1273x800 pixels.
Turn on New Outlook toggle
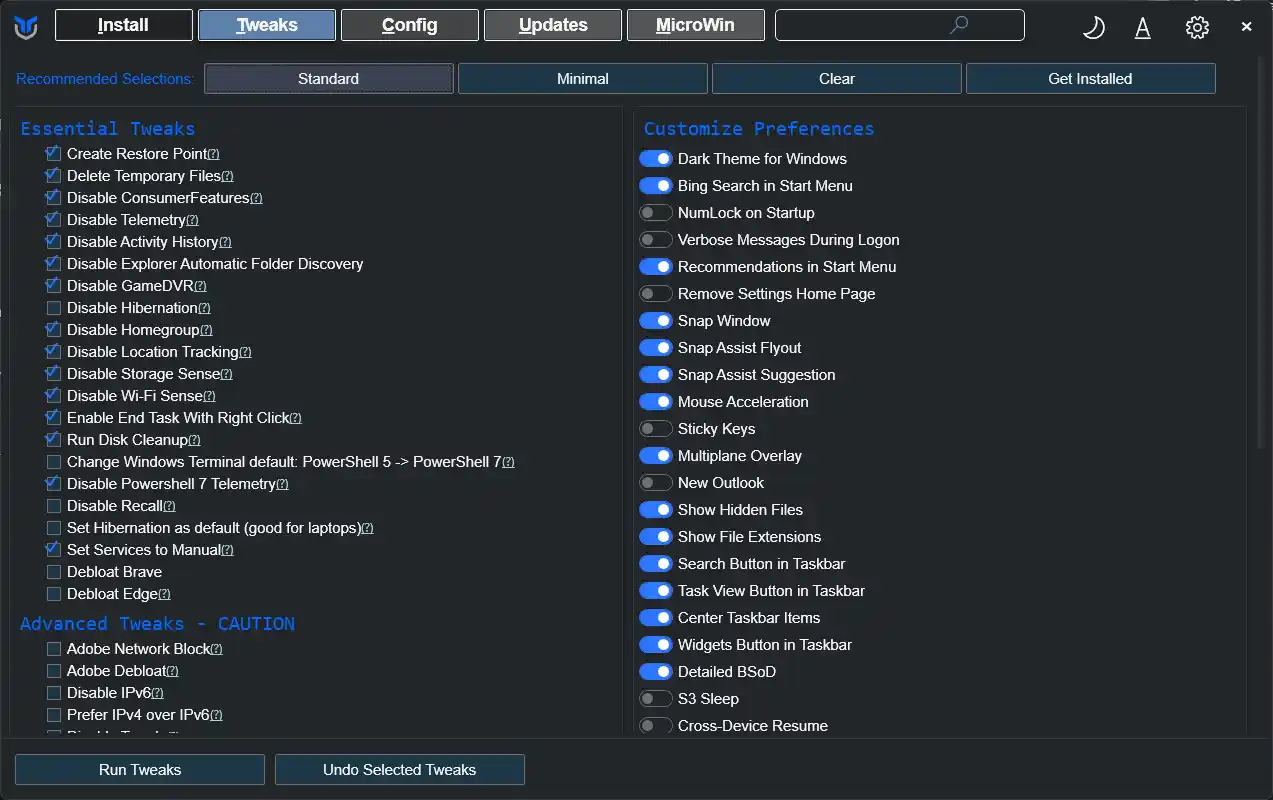pos(656,483)
